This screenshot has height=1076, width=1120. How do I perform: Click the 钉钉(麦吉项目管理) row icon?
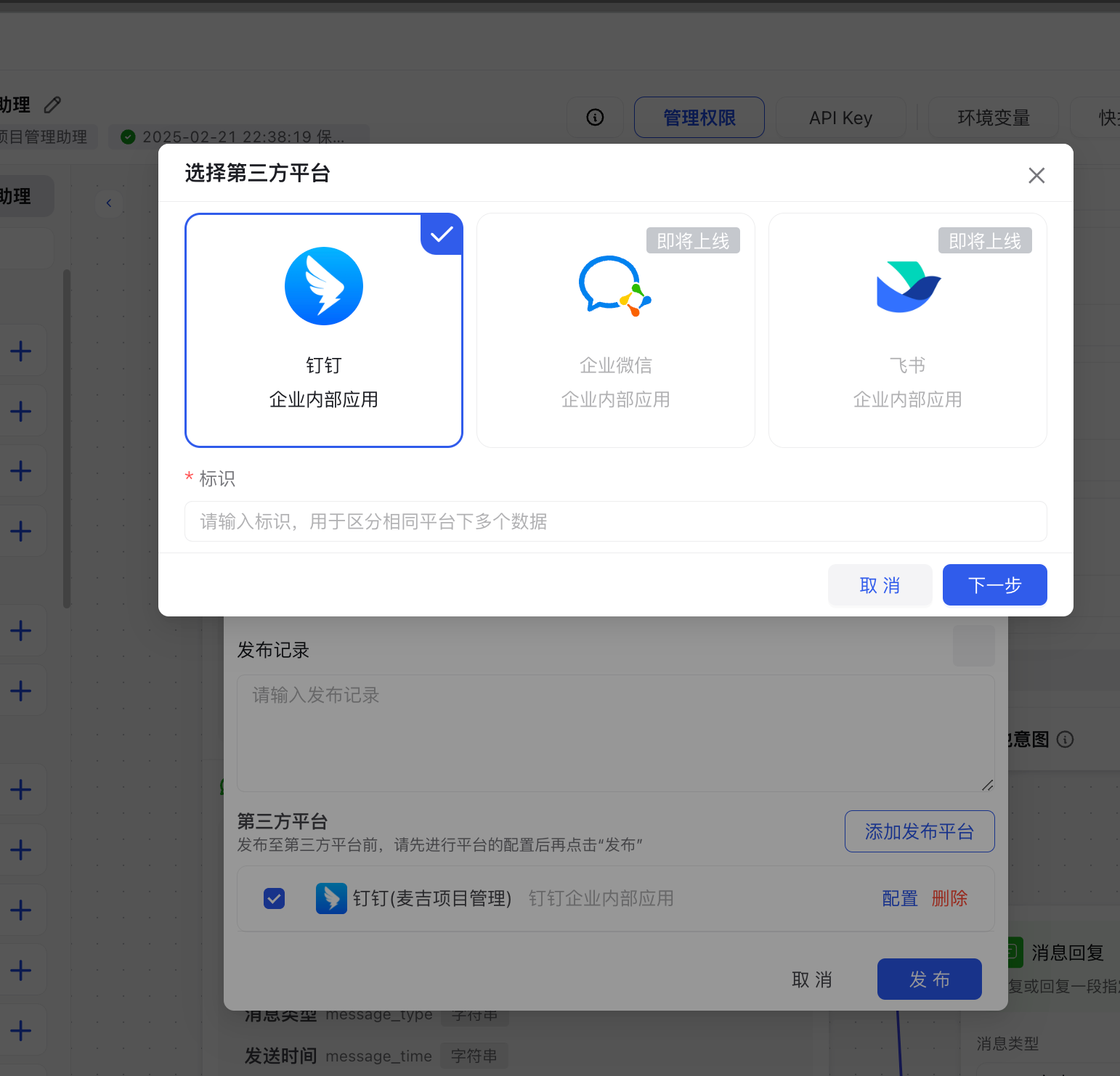tap(331, 899)
